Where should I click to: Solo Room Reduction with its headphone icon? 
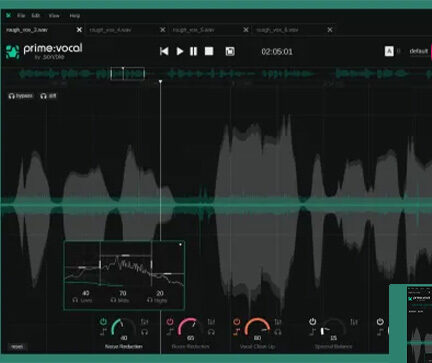pos(211,332)
